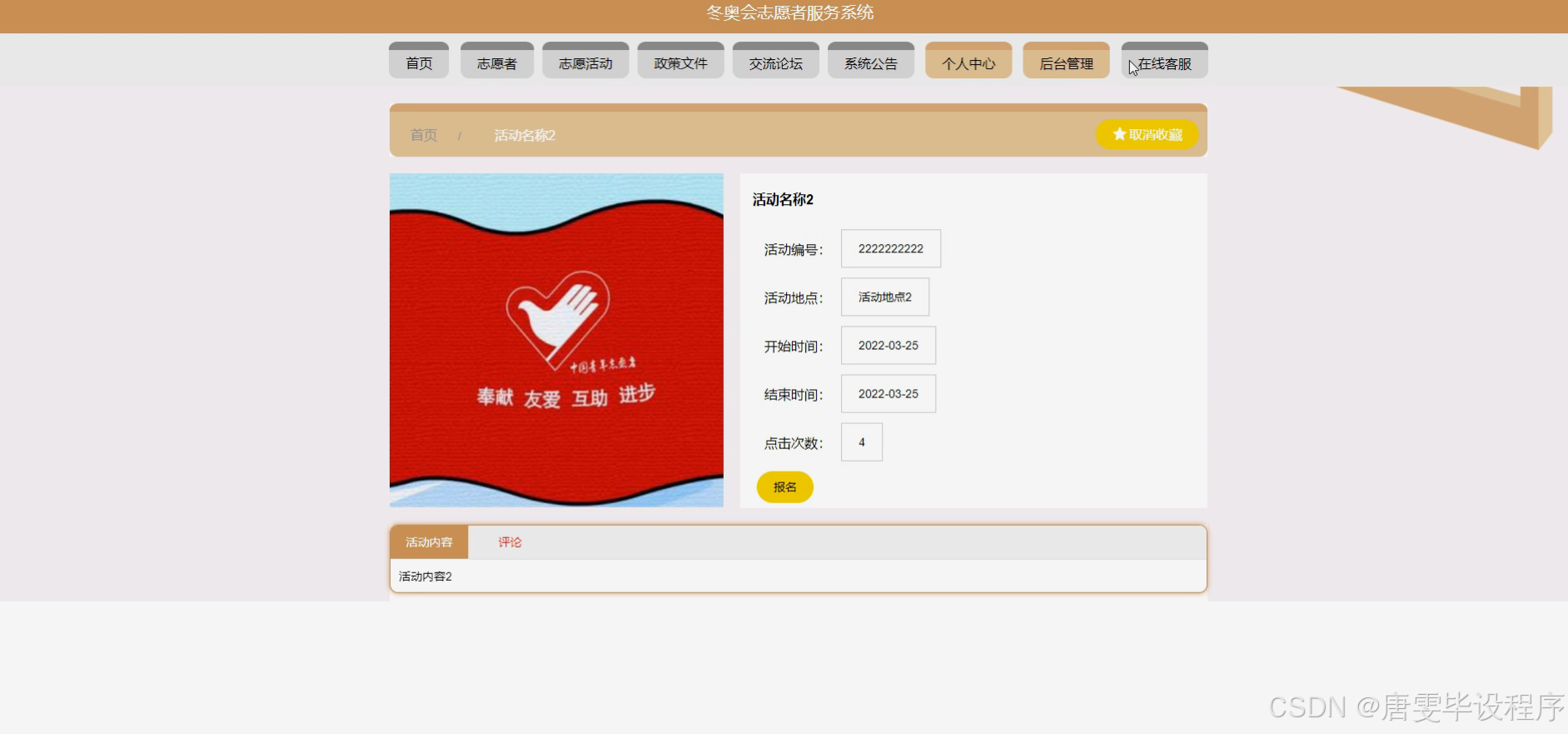Viewport: 1568px width, 734px height.
Task: Click the 点击次数: label
Action: point(794,443)
